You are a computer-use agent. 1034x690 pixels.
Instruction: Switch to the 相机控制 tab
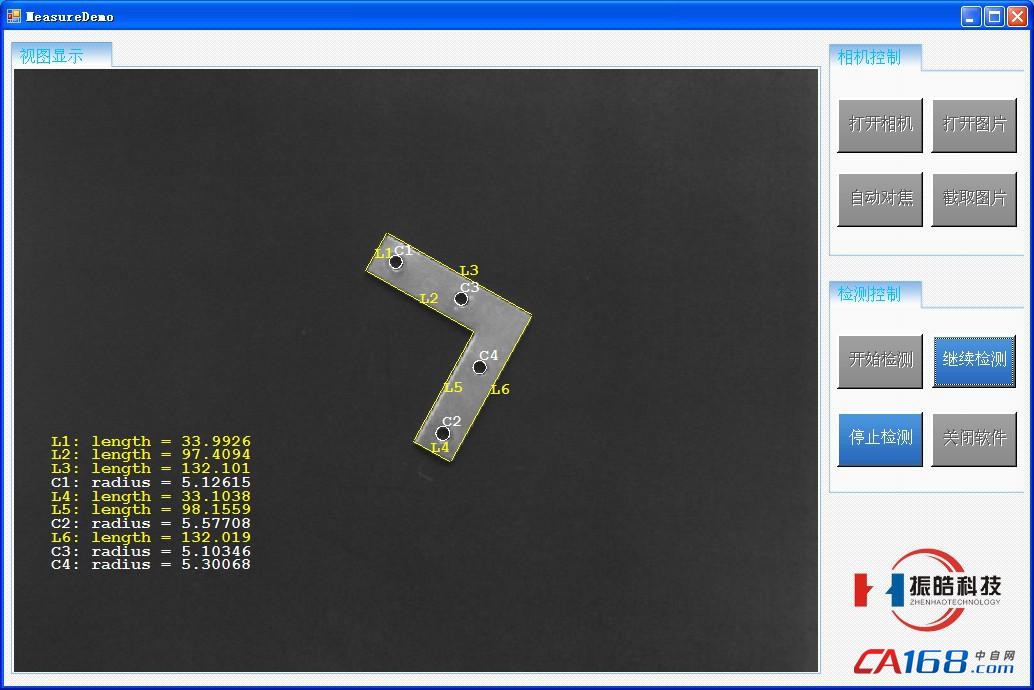[874, 57]
